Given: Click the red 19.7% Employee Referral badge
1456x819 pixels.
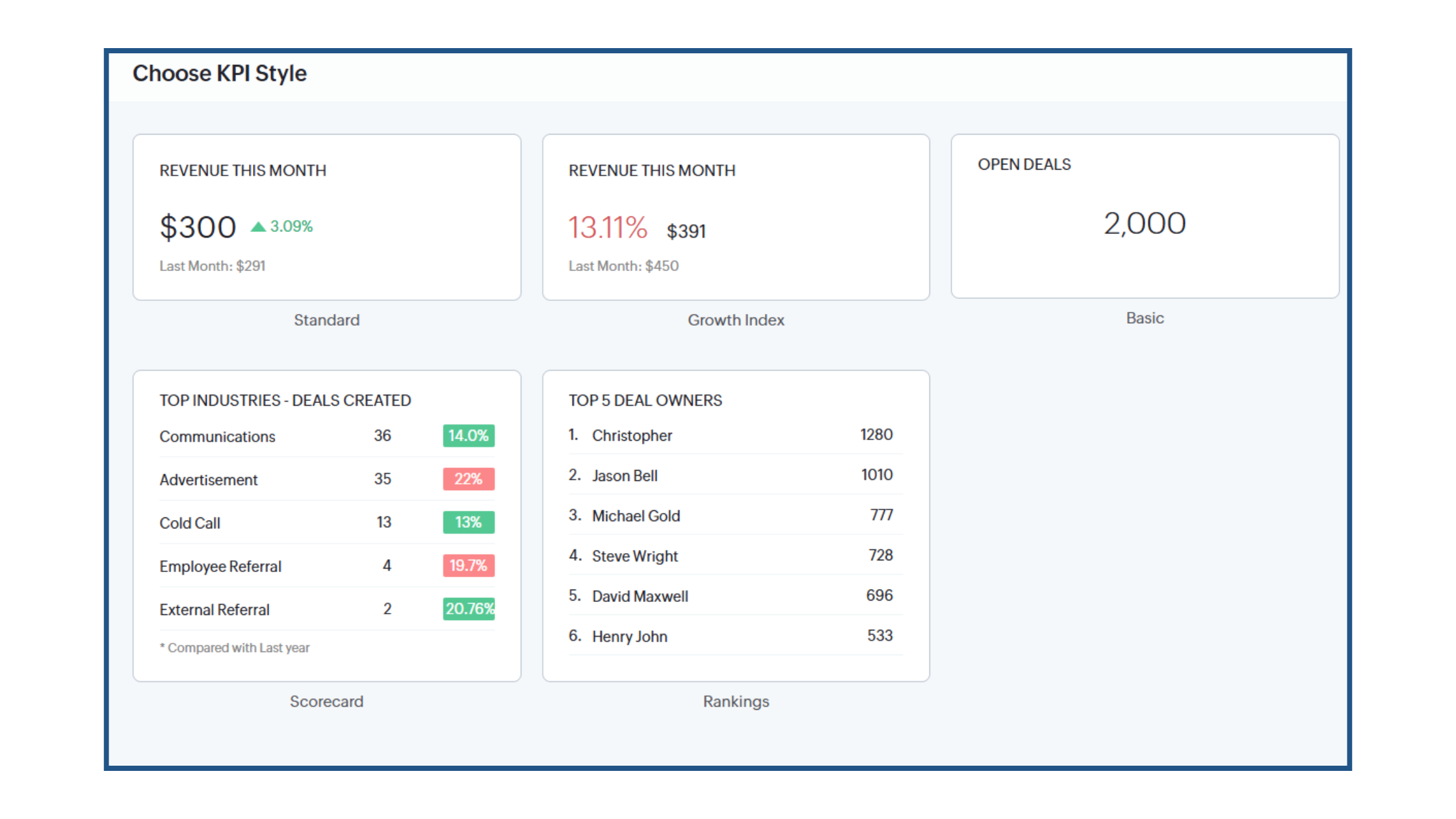Looking at the screenshot, I should click(469, 565).
